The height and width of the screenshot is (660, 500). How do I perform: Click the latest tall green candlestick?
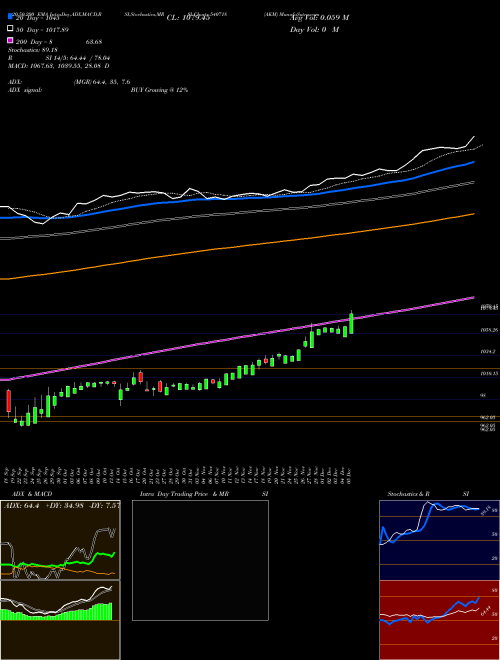[351, 323]
